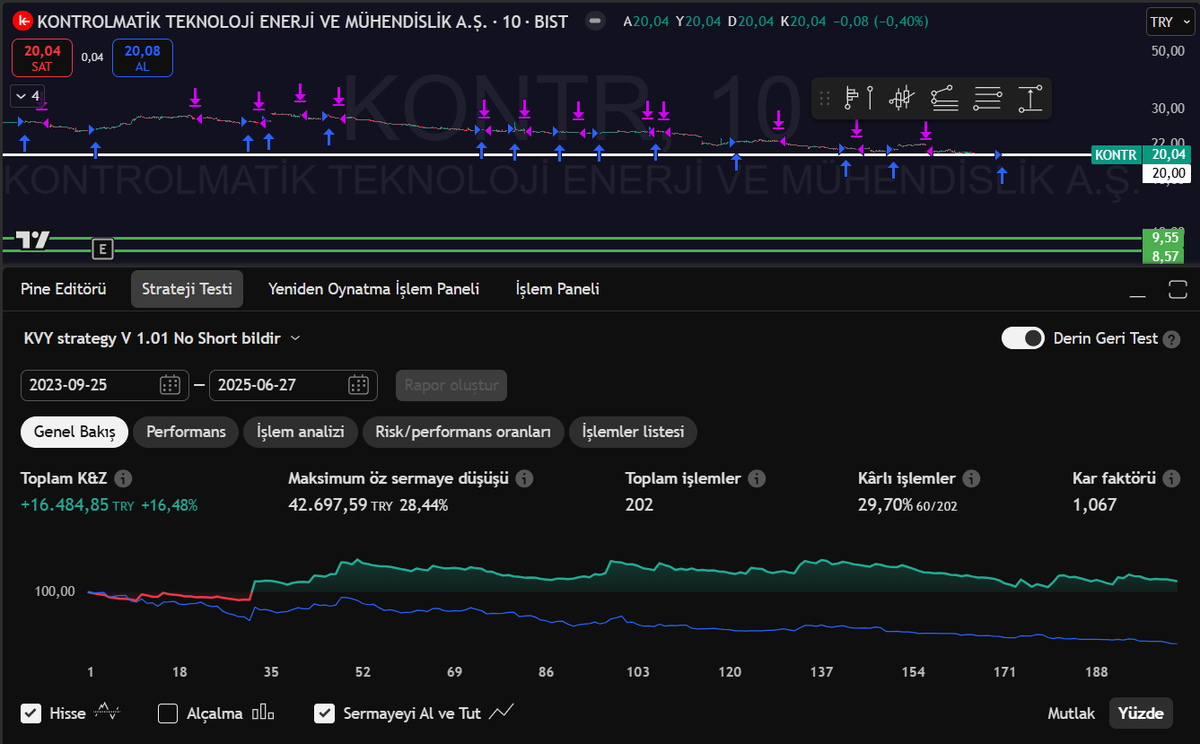Click the end date field 2025-06-27
This screenshot has height=744, width=1200.
point(293,385)
